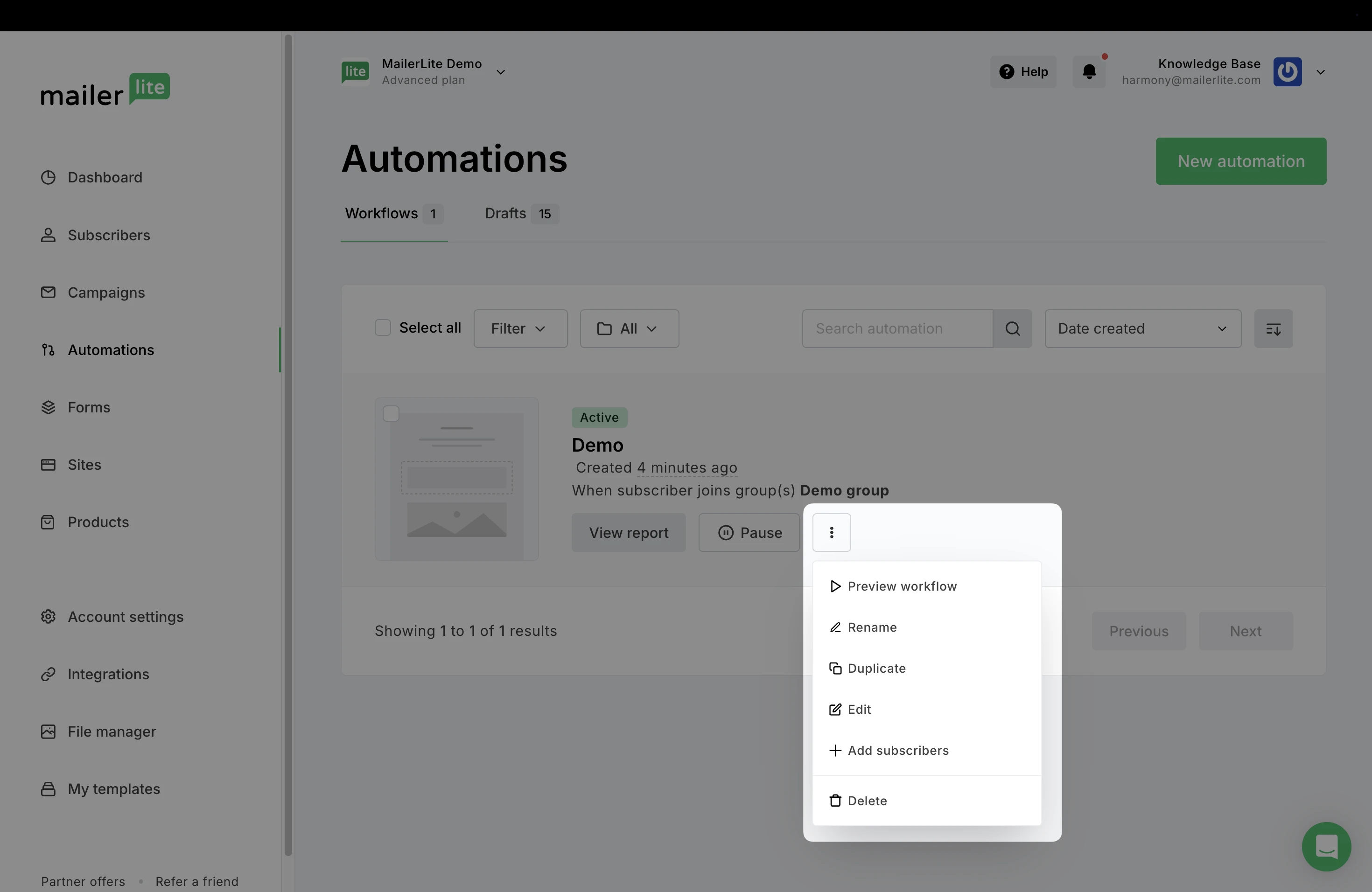Screen dimensions: 1372x892
Task: Check the Select all checkbox
Action: pos(383,328)
